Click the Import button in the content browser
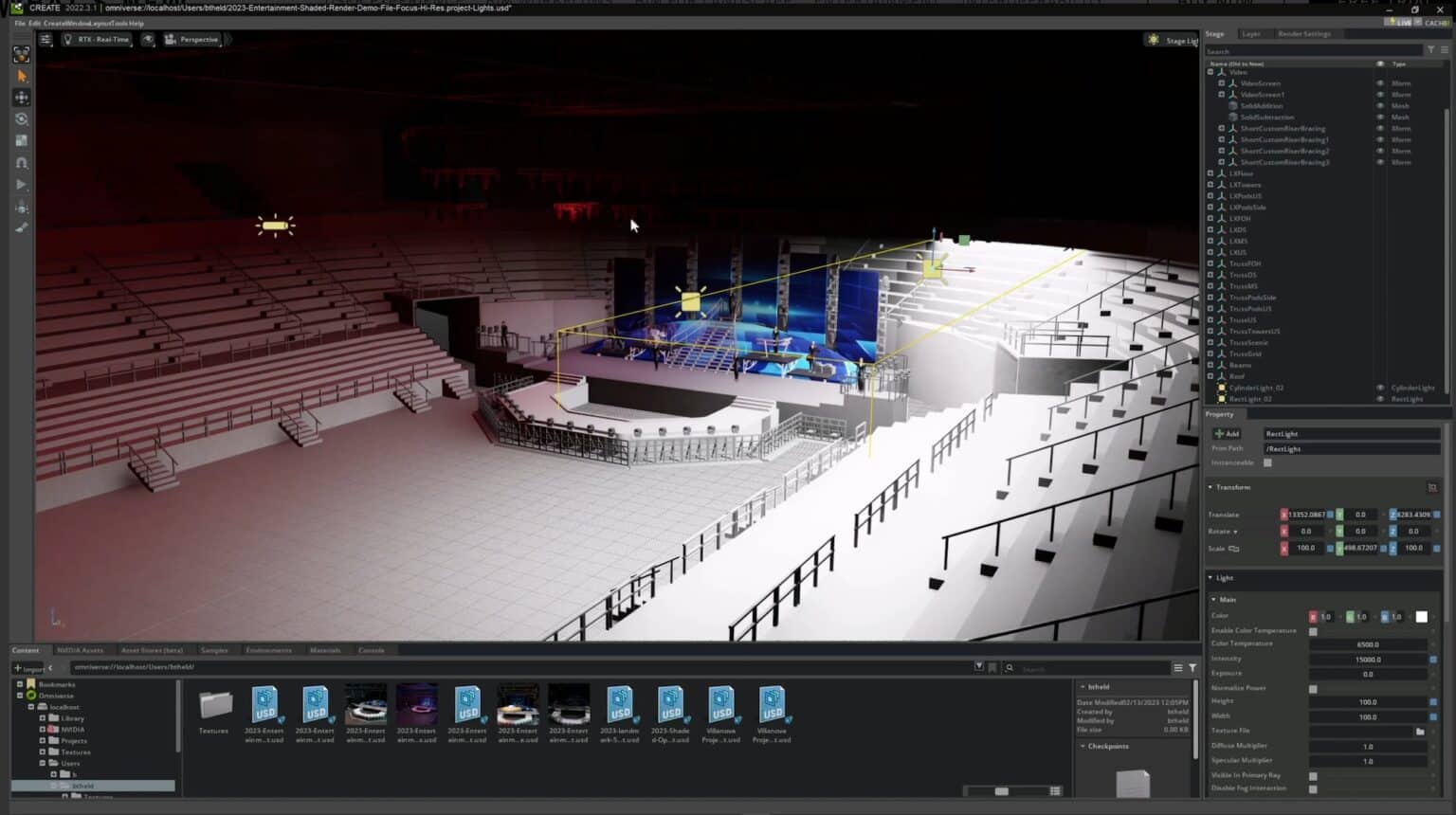The height and width of the screenshot is (815, 1456). (28, 667)
